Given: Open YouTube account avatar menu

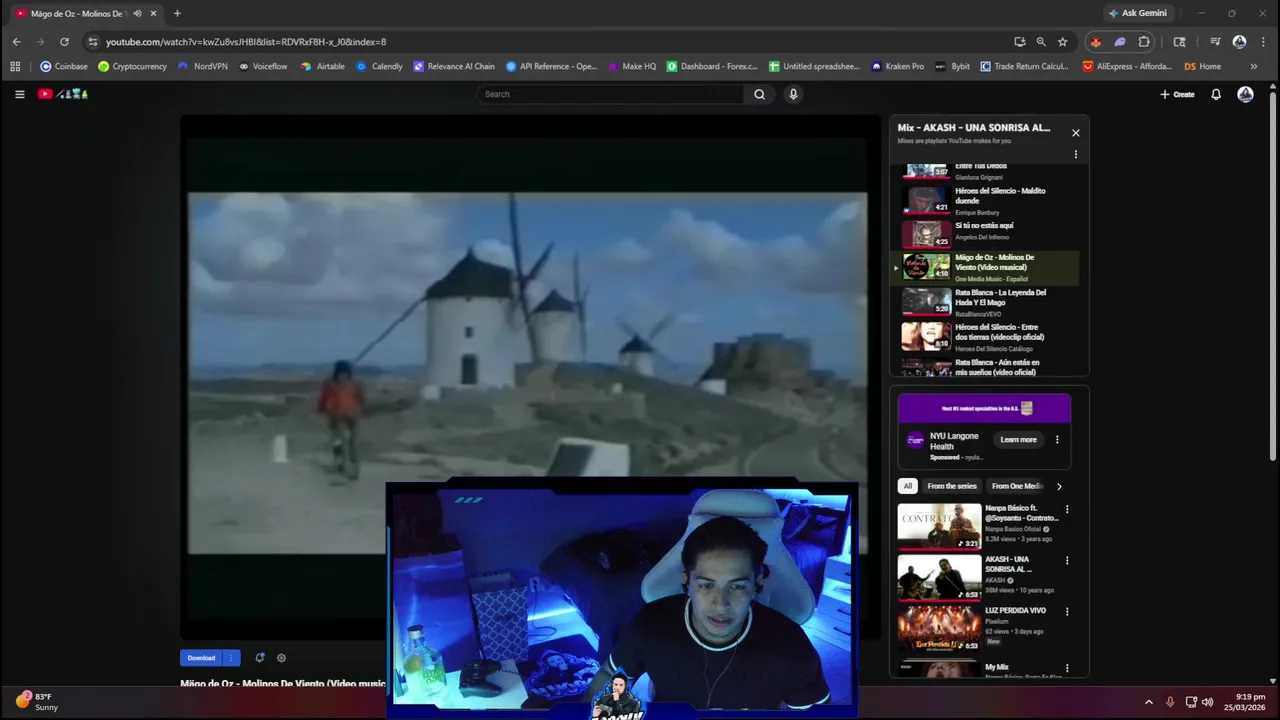Looking at the screenshot, I should (1245, 94).
